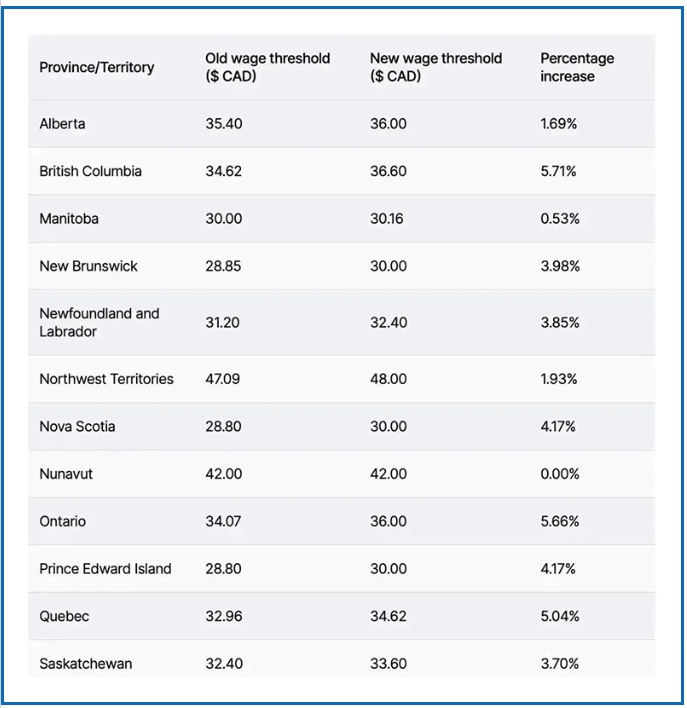Click the Old wage threshold column header
Image resolution: width=687 pixels, height=708 pixels.
pos(267,67)
